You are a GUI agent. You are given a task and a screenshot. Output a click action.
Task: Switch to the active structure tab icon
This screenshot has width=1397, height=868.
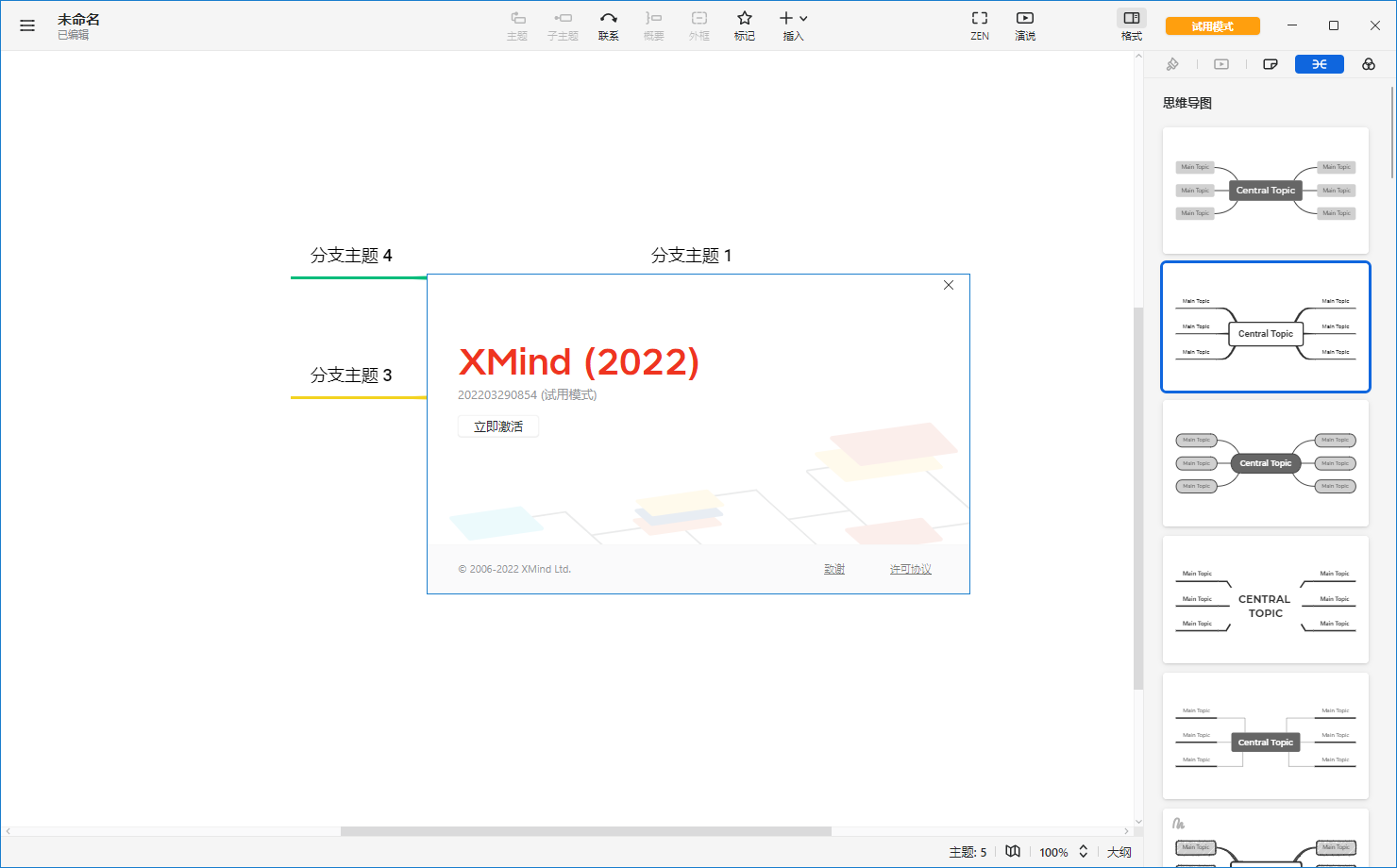pyautogui.click(x=1319, y=63)
